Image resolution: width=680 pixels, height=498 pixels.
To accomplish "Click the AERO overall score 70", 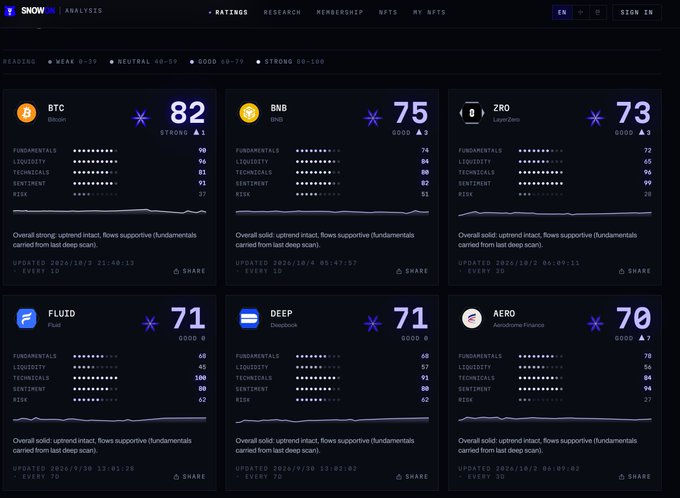I will point(633,318).
